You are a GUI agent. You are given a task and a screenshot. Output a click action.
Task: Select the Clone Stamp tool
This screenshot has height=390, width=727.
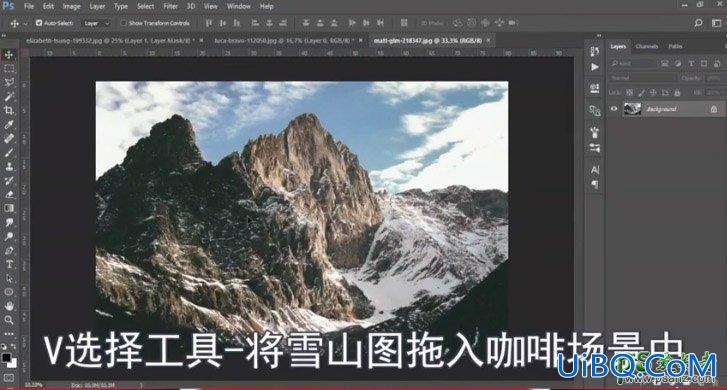(9, 166)
